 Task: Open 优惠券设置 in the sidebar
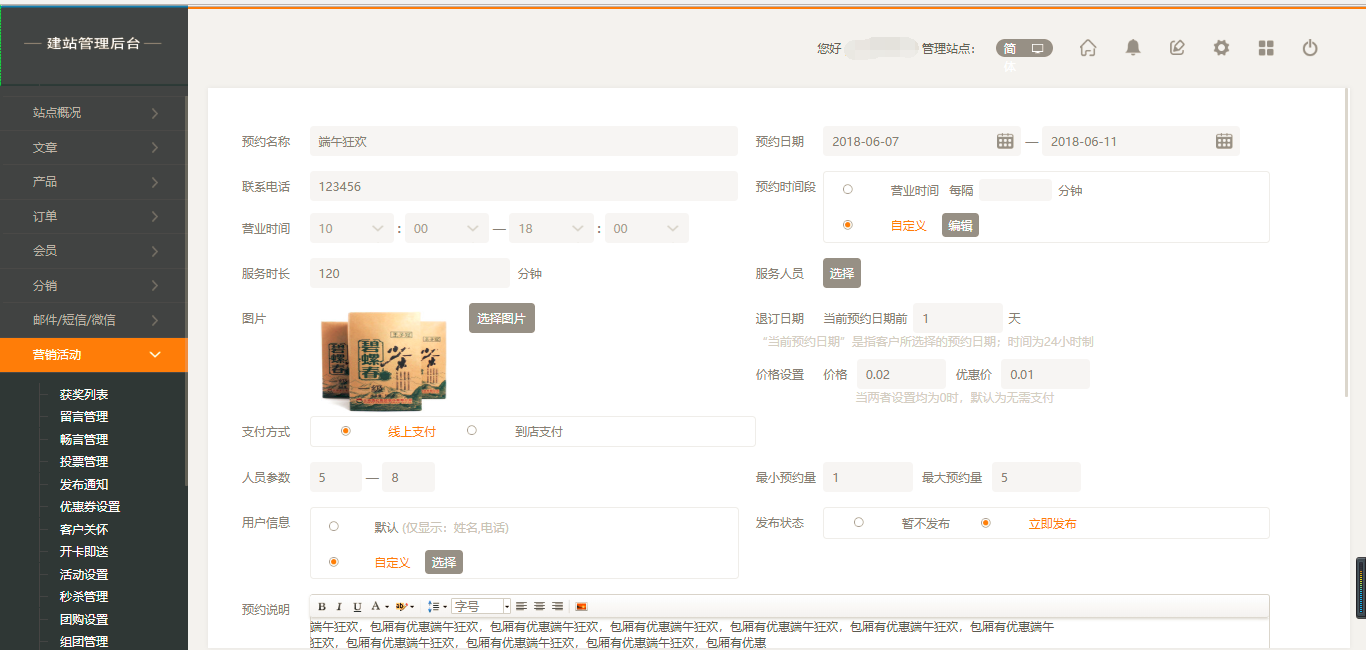click(x=90, y=507)
